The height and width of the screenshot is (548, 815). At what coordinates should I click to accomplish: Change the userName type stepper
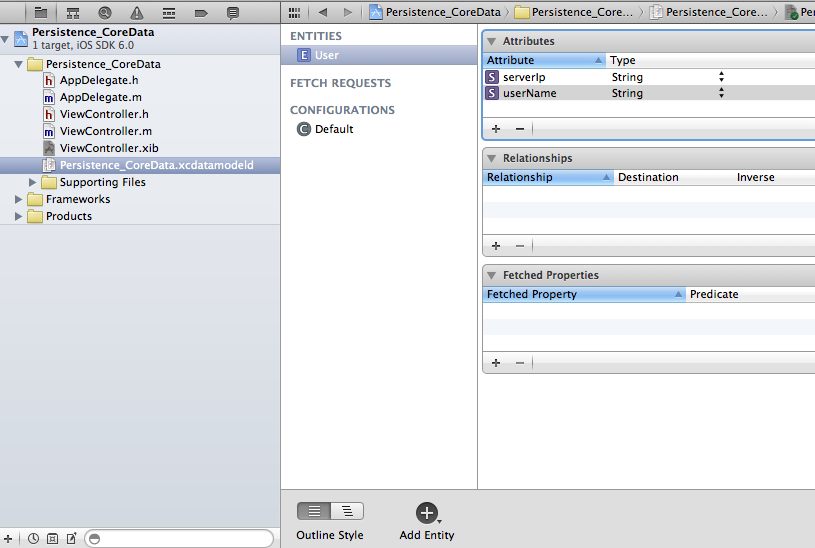tap(721, 93)
